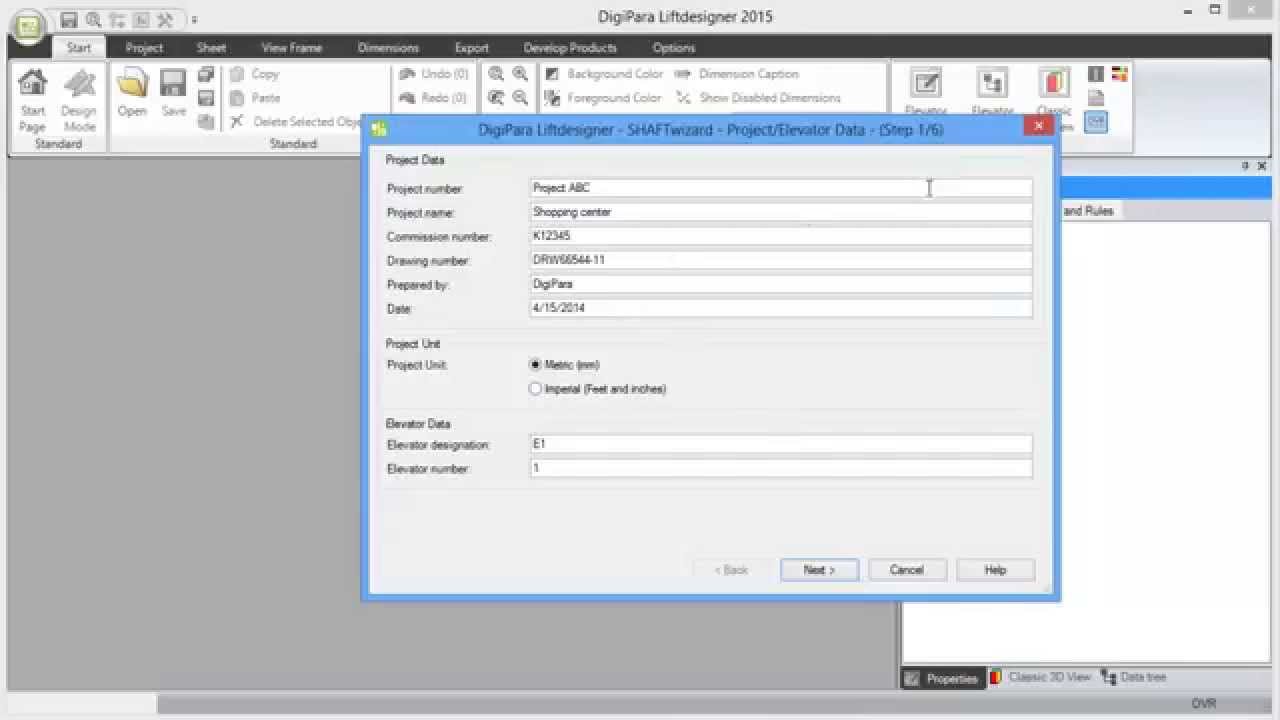Switch to the Project ribbon tab

point(145,48)
